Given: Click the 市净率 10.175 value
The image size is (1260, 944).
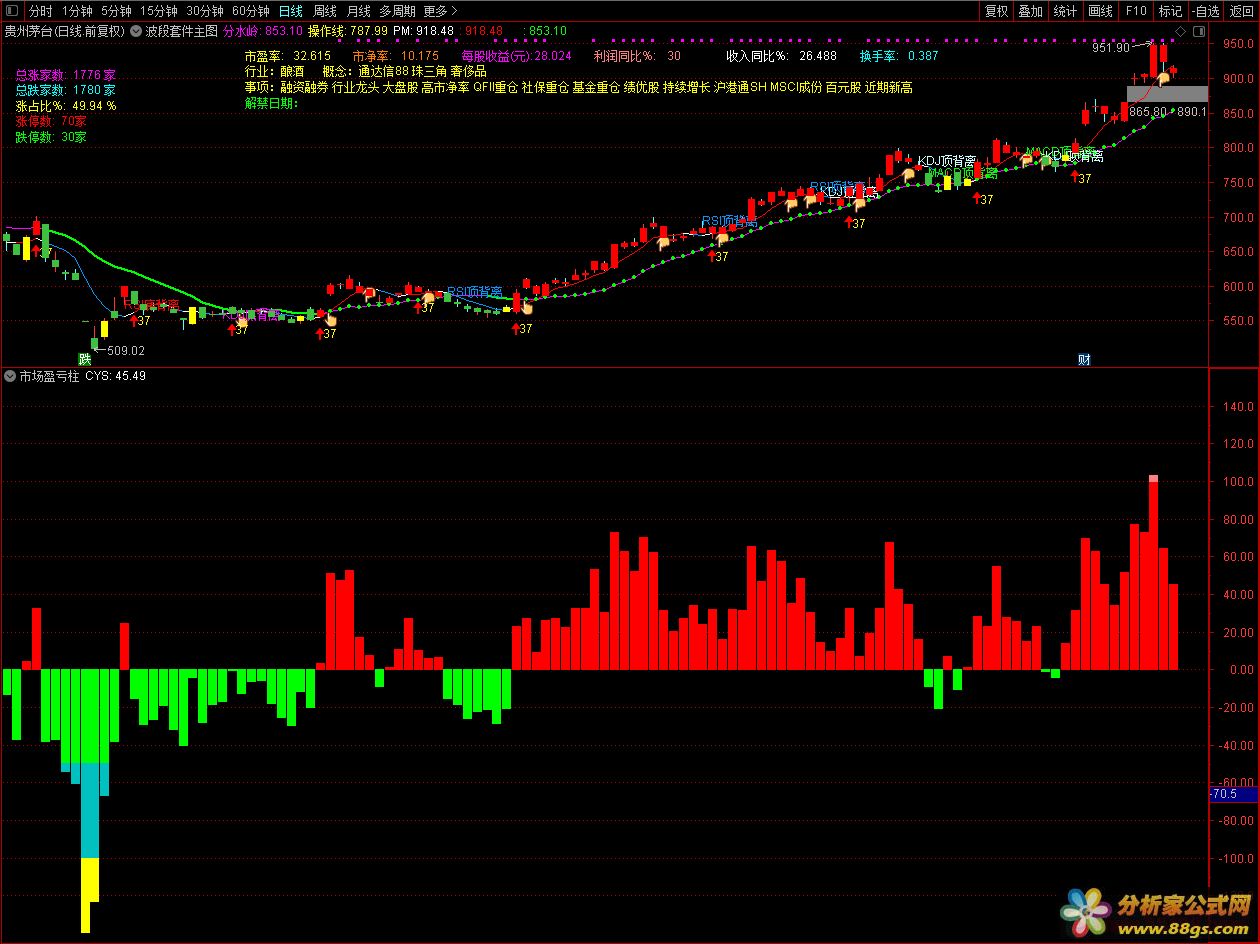Looking at the screenshot, I should point(396,56).
